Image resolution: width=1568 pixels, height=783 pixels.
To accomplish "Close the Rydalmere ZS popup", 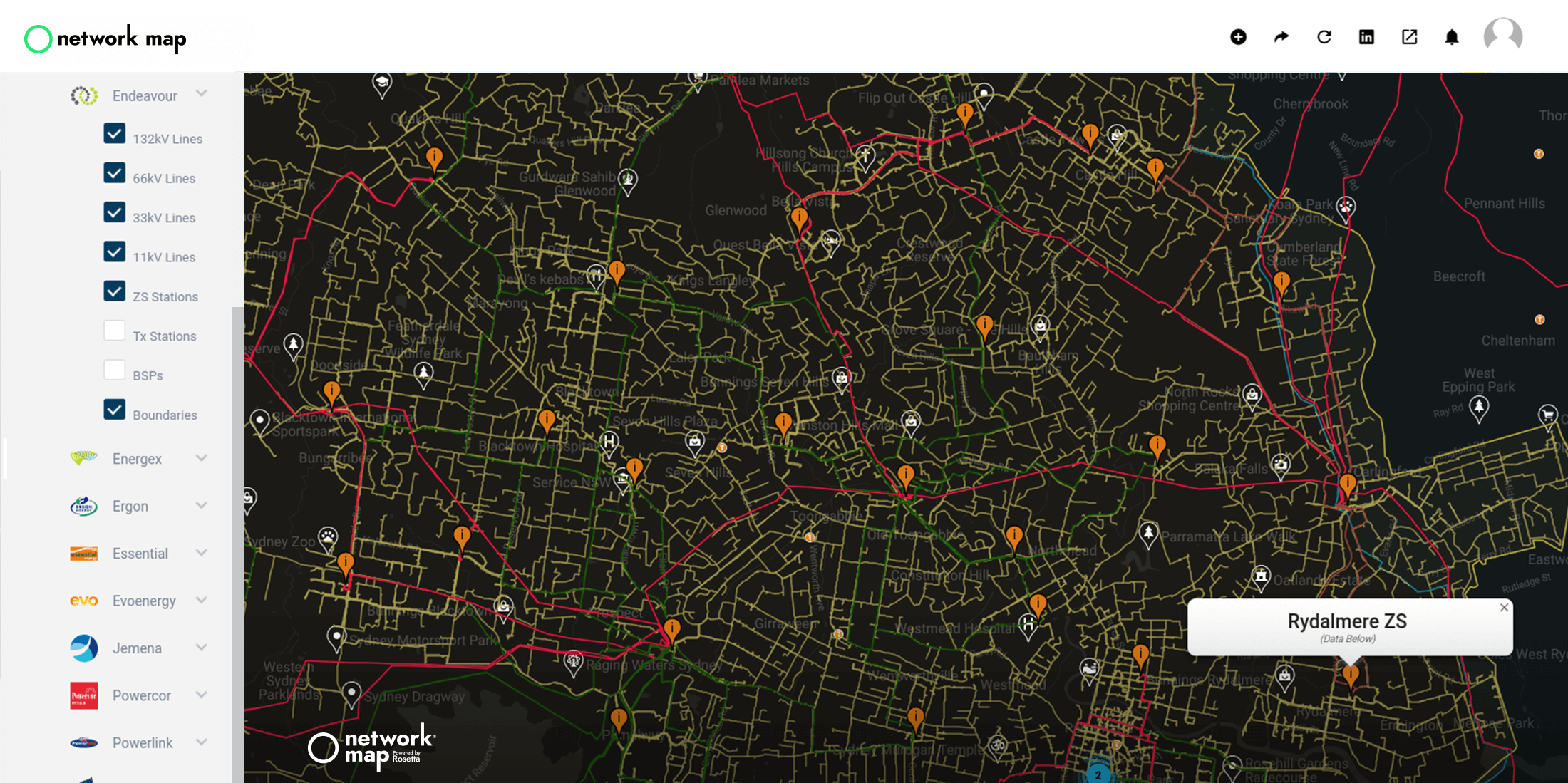I will coord(1505,607).
